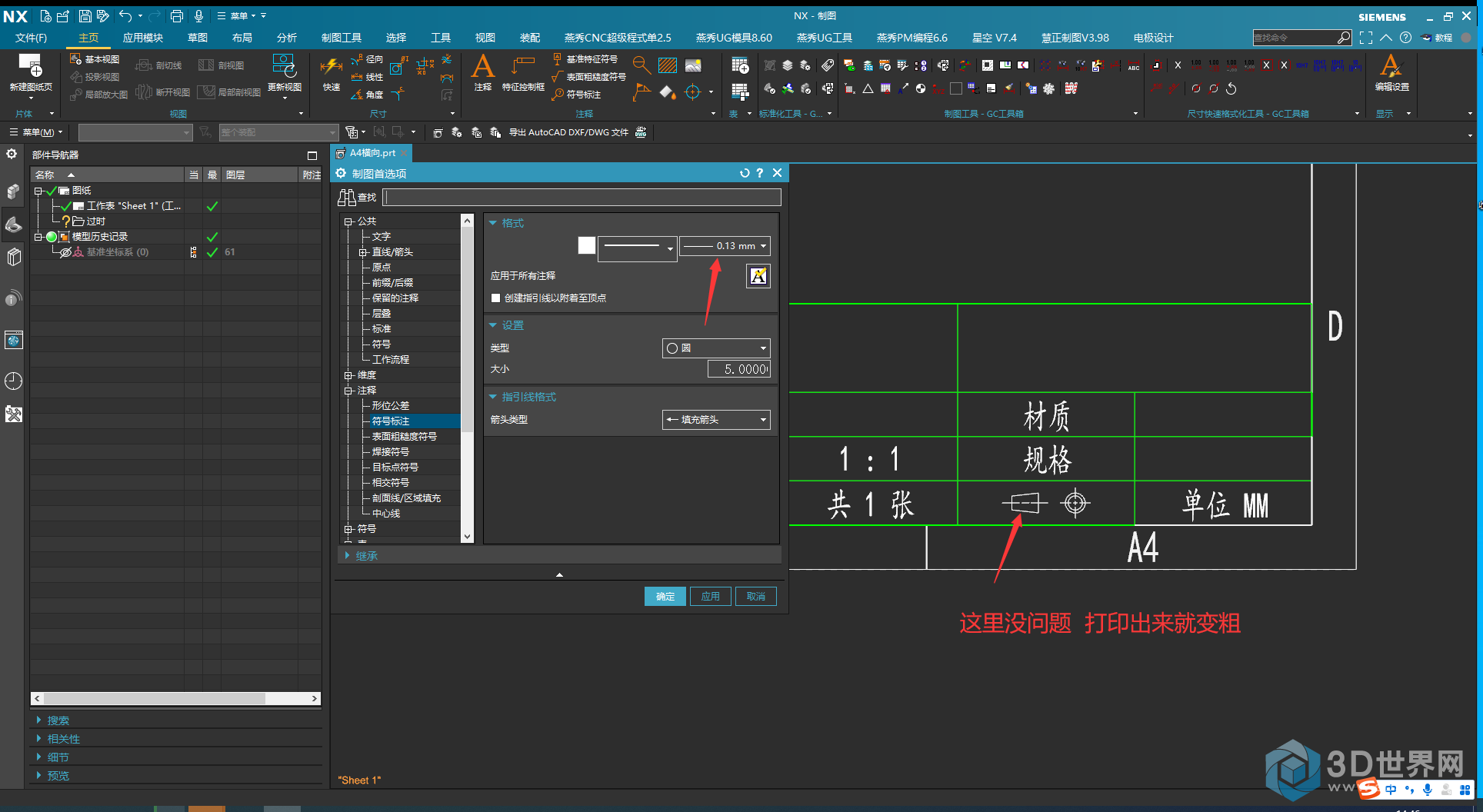The image size is (1483, 812).
Task: Collapse the 格式 section
Action: coord(493,223)
